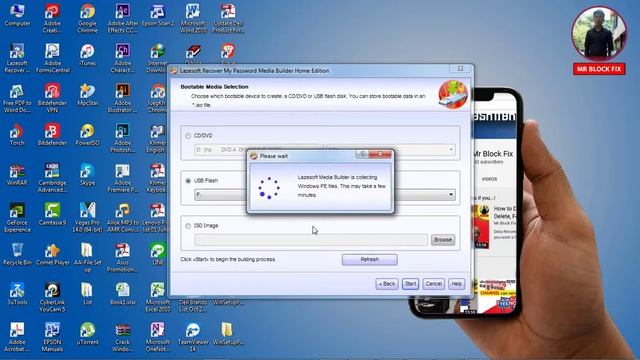Open Allok MP3 to AMR Converter icon
This screenshot has height=360, width=640.
click(x=122, y=218)
